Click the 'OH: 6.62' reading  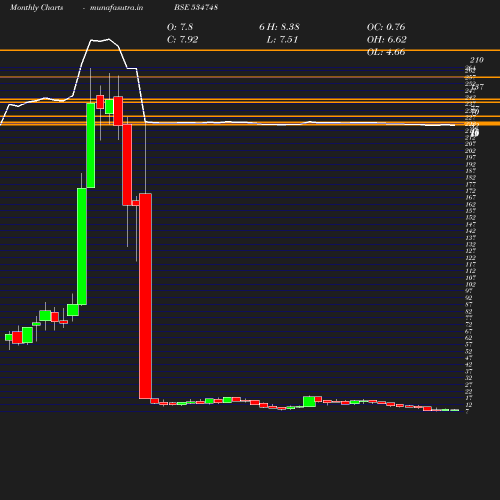(x=387, y=39)
